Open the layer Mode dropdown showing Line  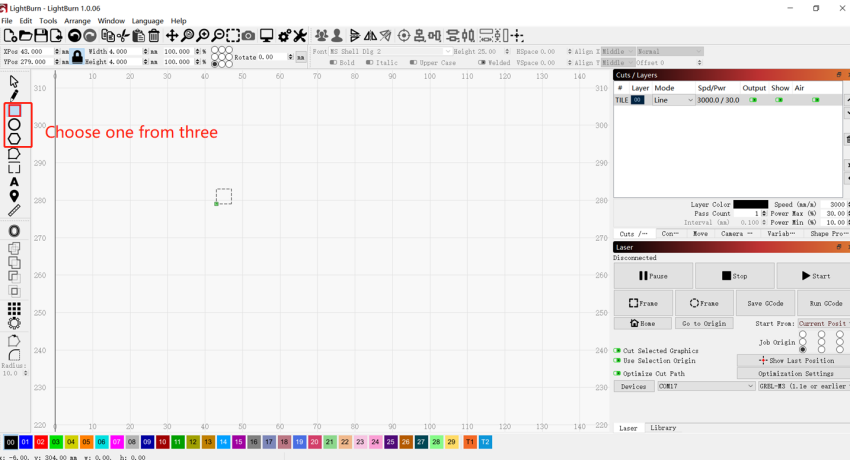tap(672, 100)
